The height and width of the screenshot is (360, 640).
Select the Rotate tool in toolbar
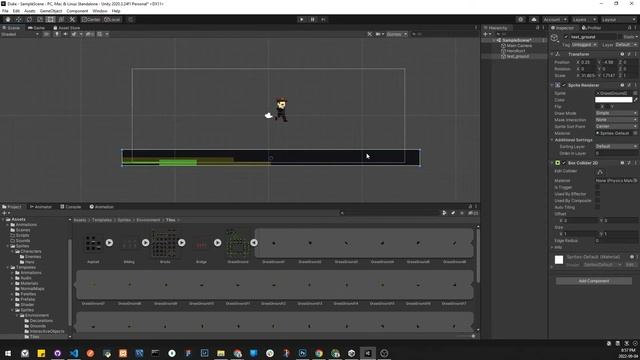(29, 20)
